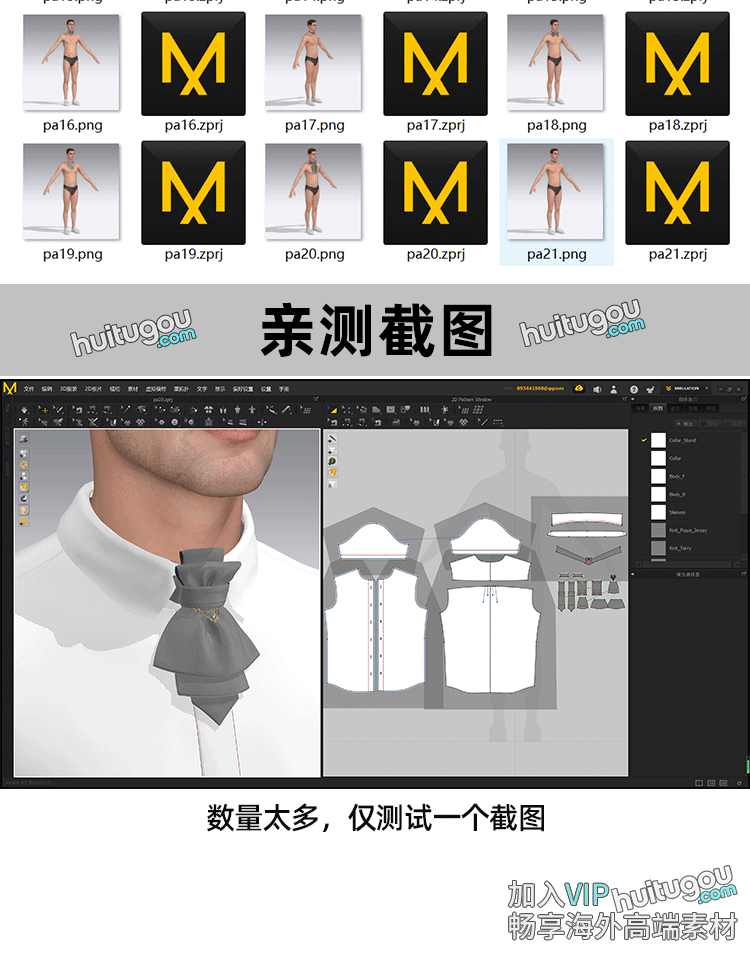Open the pa18.zprj project file
750x960 pixels.
[x=677, y=64]
